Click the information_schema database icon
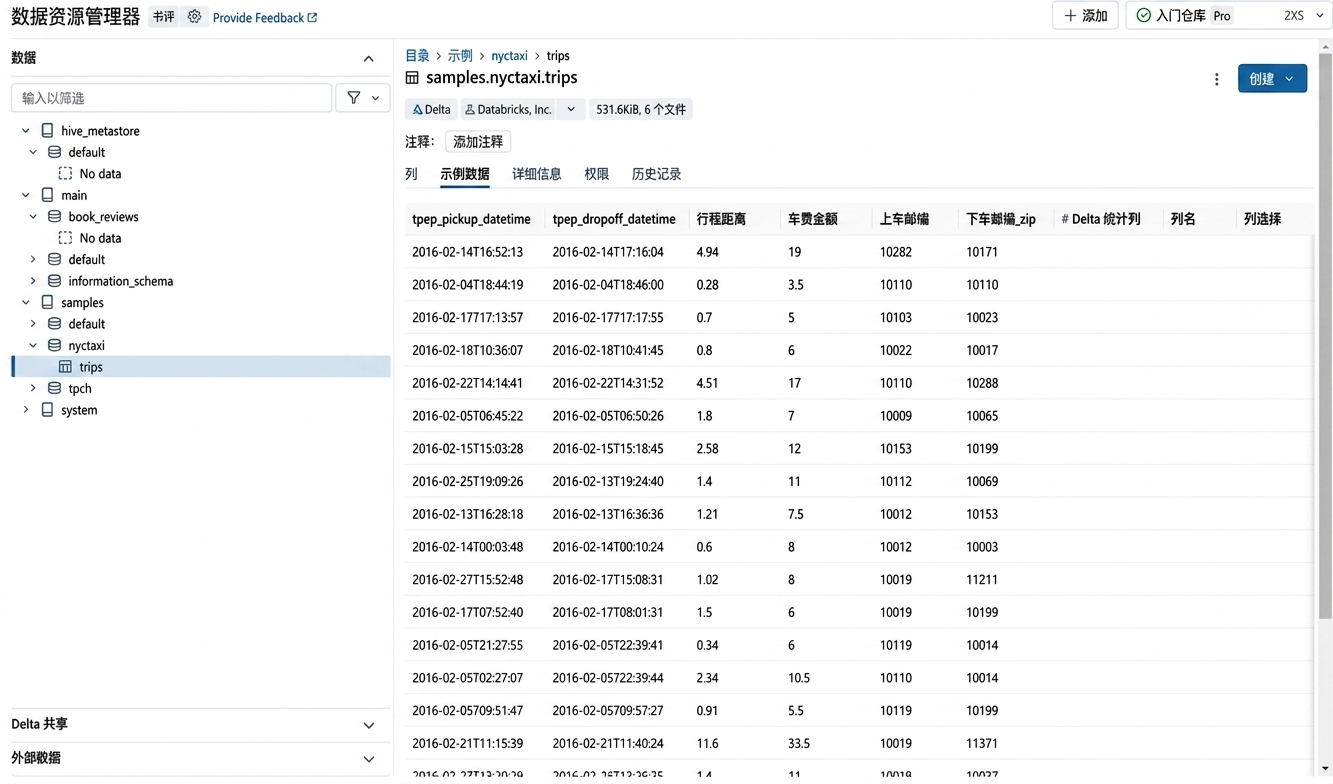 55,281
